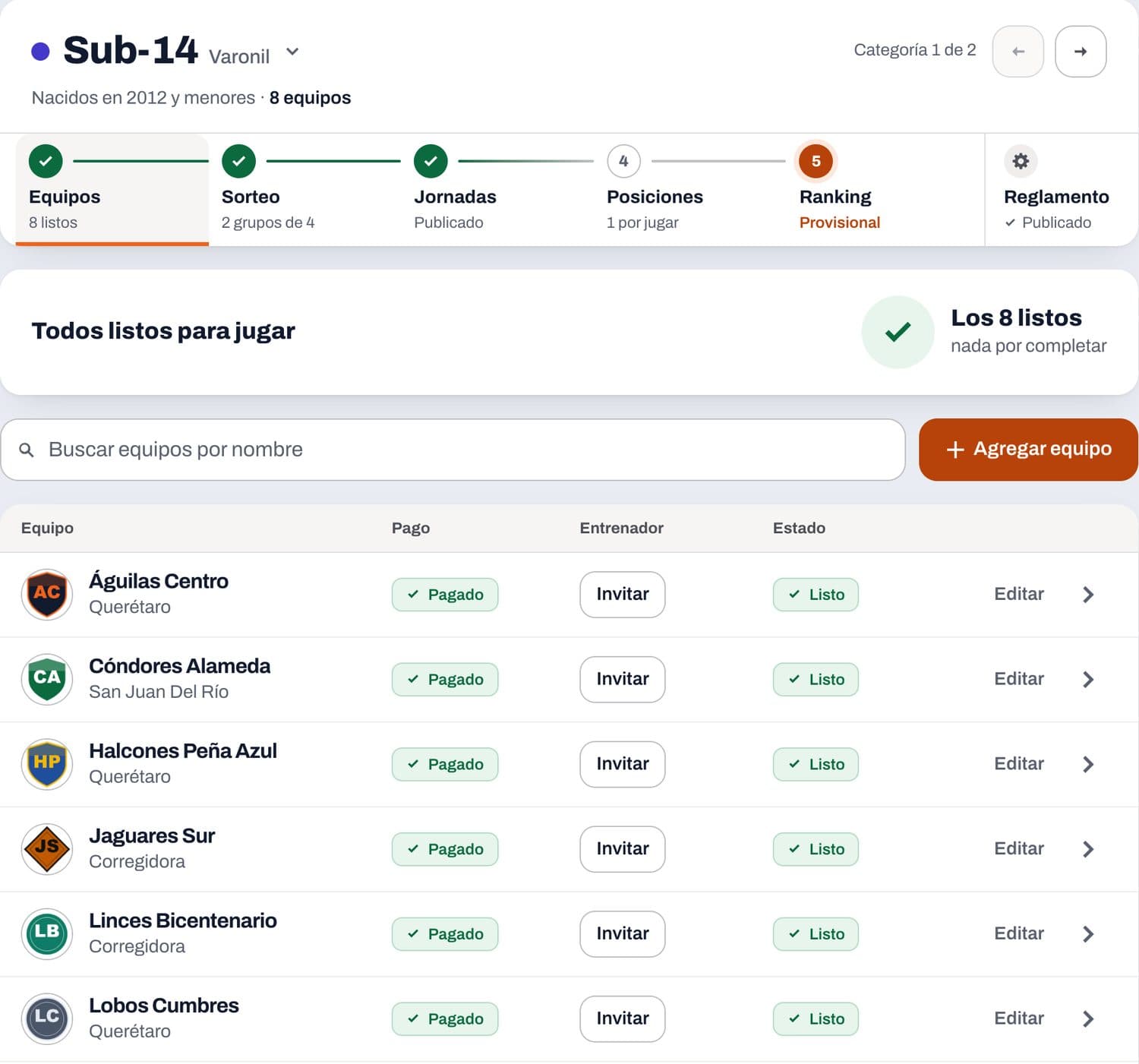Click the Águilas Centro AC team badge
Image resolution: width=1139 pixels, height=1064 pixels.
click(x=47, y=595)
